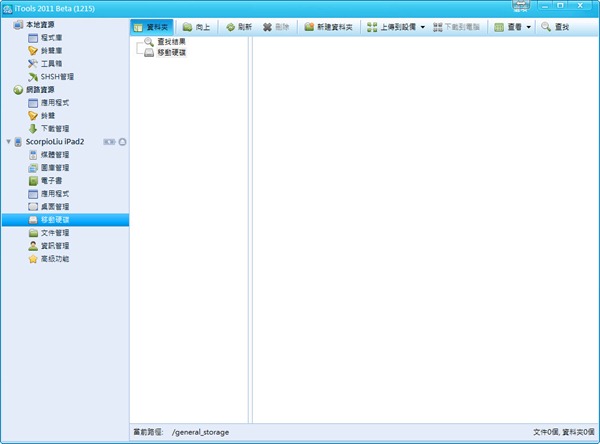This screenshot has width=600, height=444.
Task: Select ScorpioLiu iPad2 device entry
Action: pyautogui.click(x=55, y=142)
